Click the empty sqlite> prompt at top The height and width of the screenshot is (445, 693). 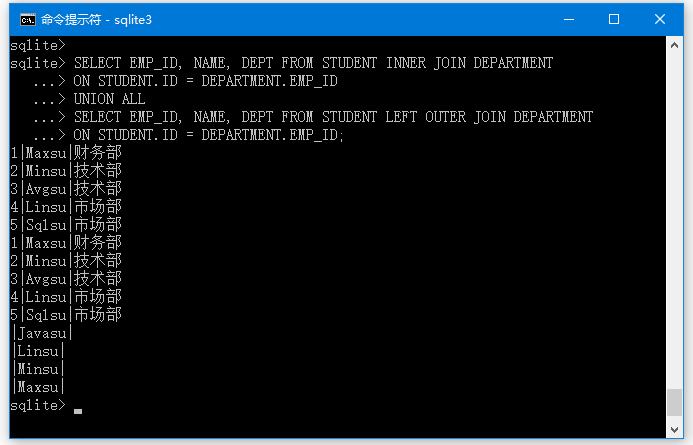[x=38, y=45]
